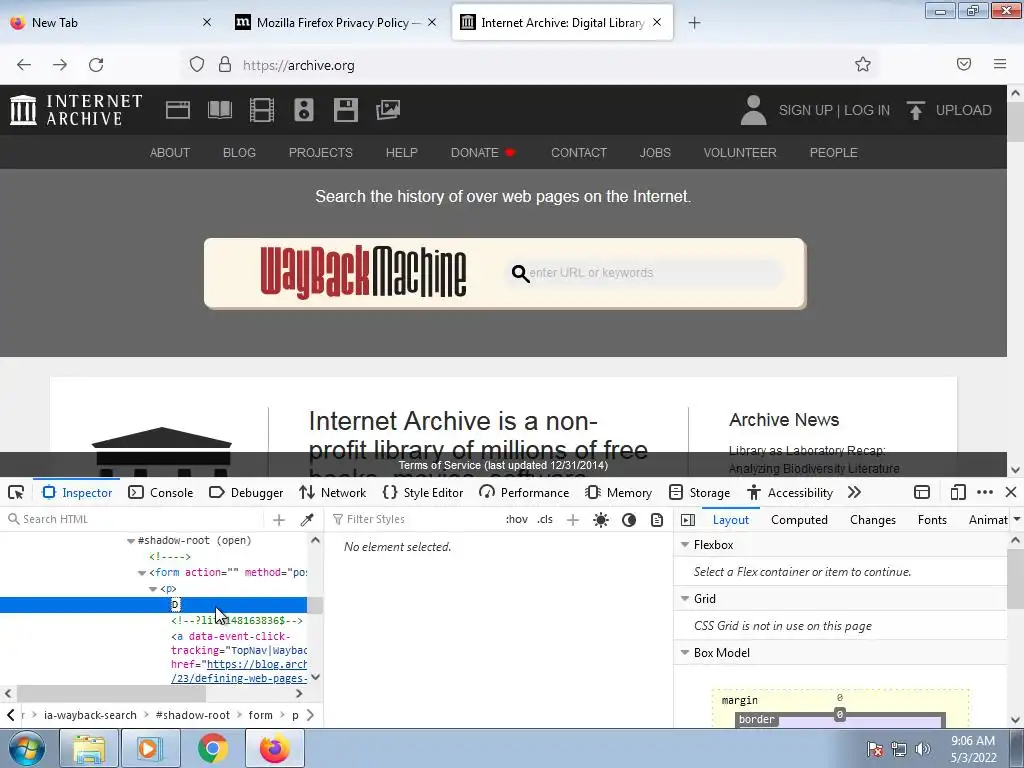Collapse the Box Model section

685,652
